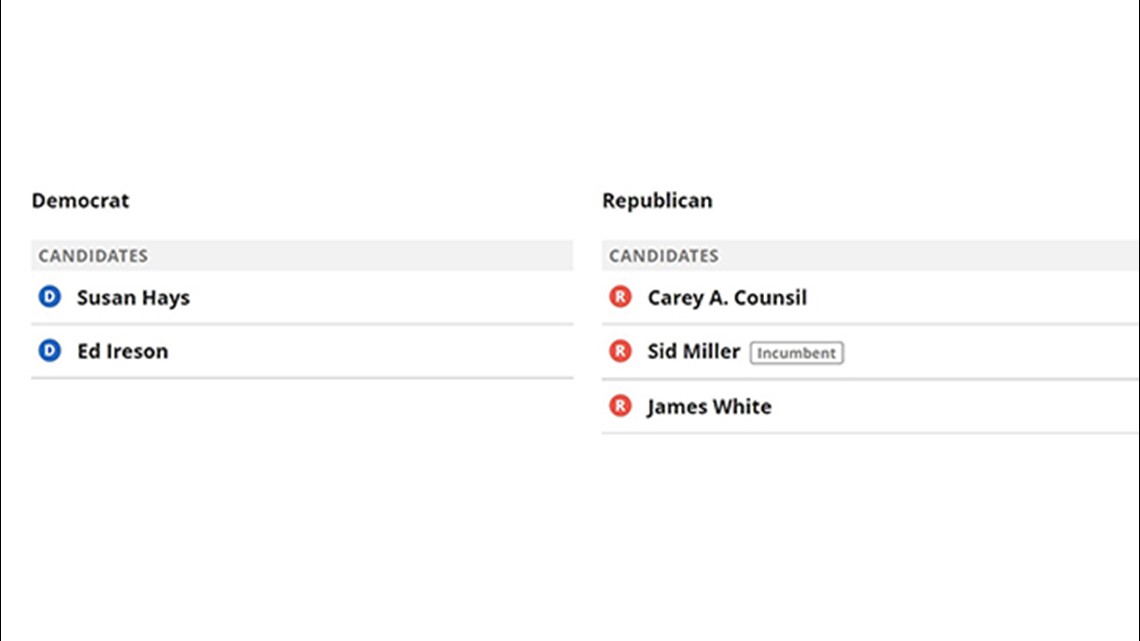Viewport: 1140px width, 641px height.
Task: Open Sid Miller candidate entry
Action: 694,351
